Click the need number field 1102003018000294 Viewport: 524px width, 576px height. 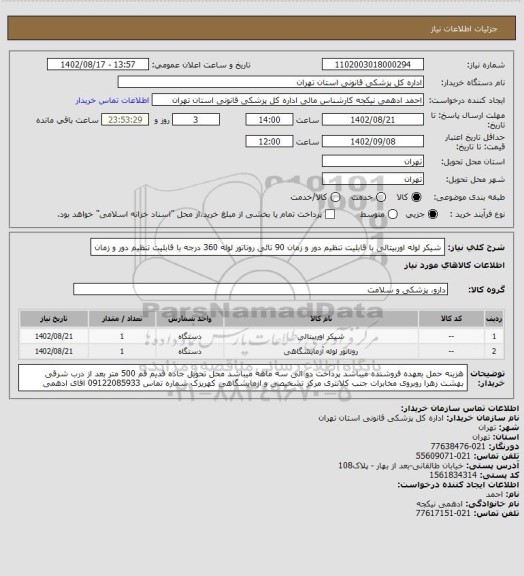click(x=373, y=65)
